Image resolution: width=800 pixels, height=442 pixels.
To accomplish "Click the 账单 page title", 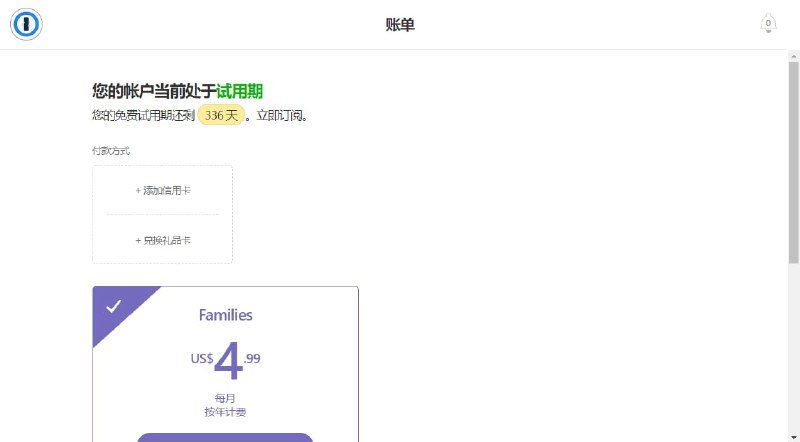I will [400, 24].
